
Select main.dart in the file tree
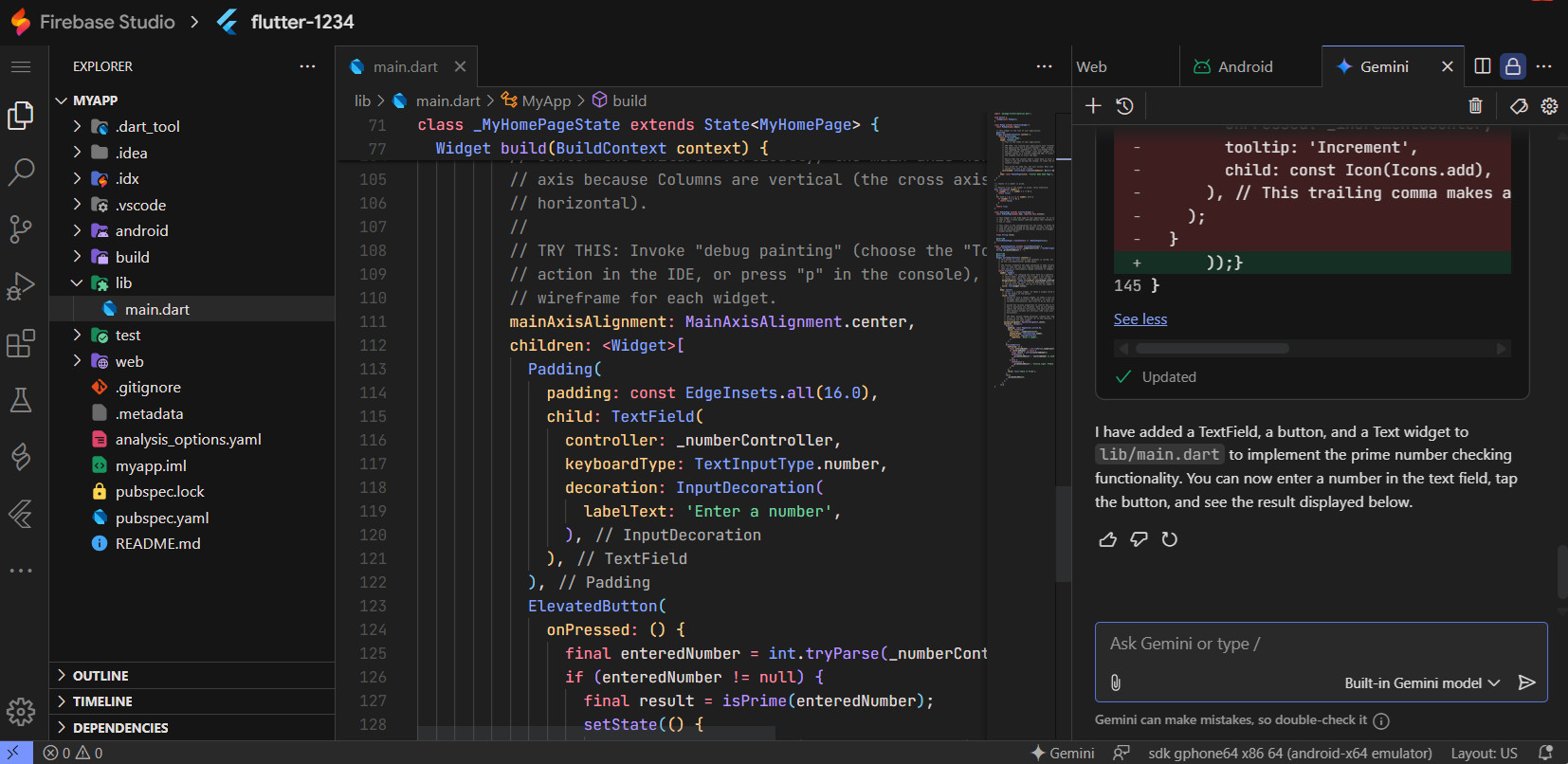click(192, 309)
